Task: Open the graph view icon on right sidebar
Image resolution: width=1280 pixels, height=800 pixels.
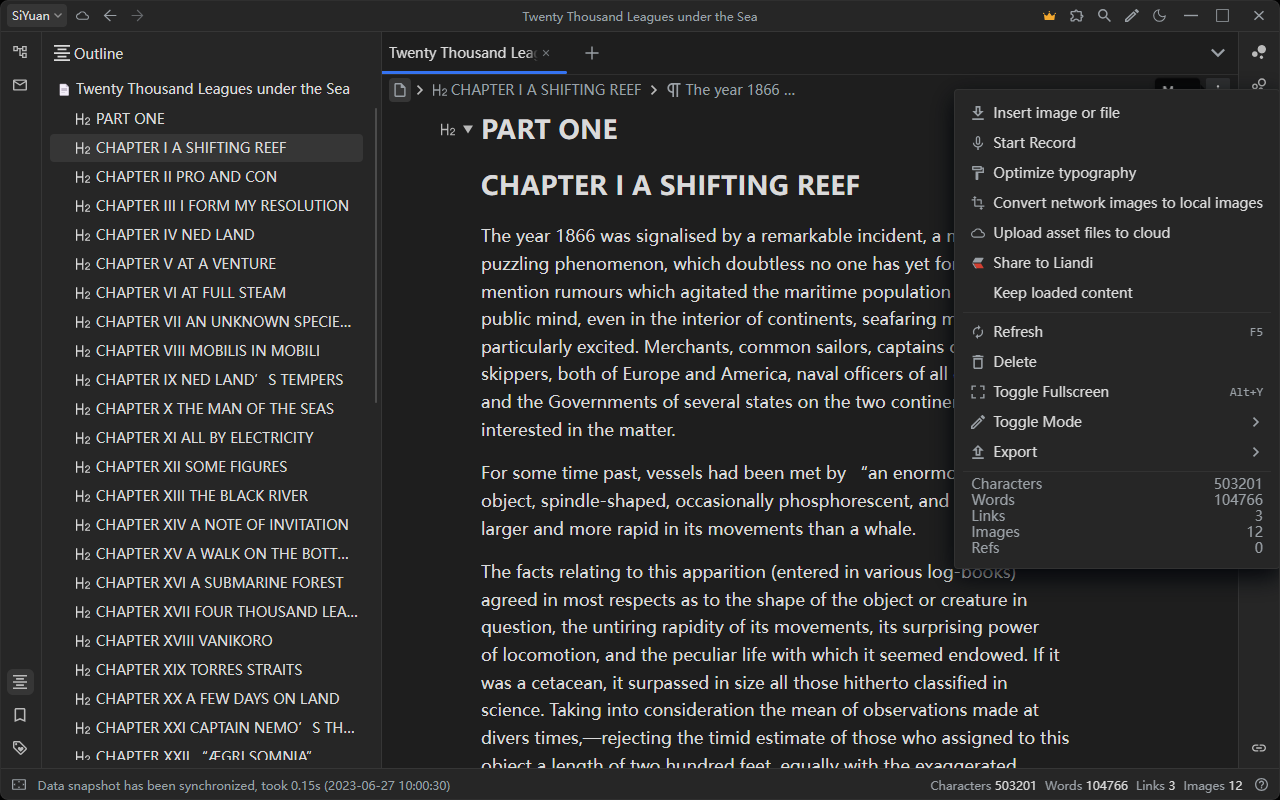Action: [1259, 52]
